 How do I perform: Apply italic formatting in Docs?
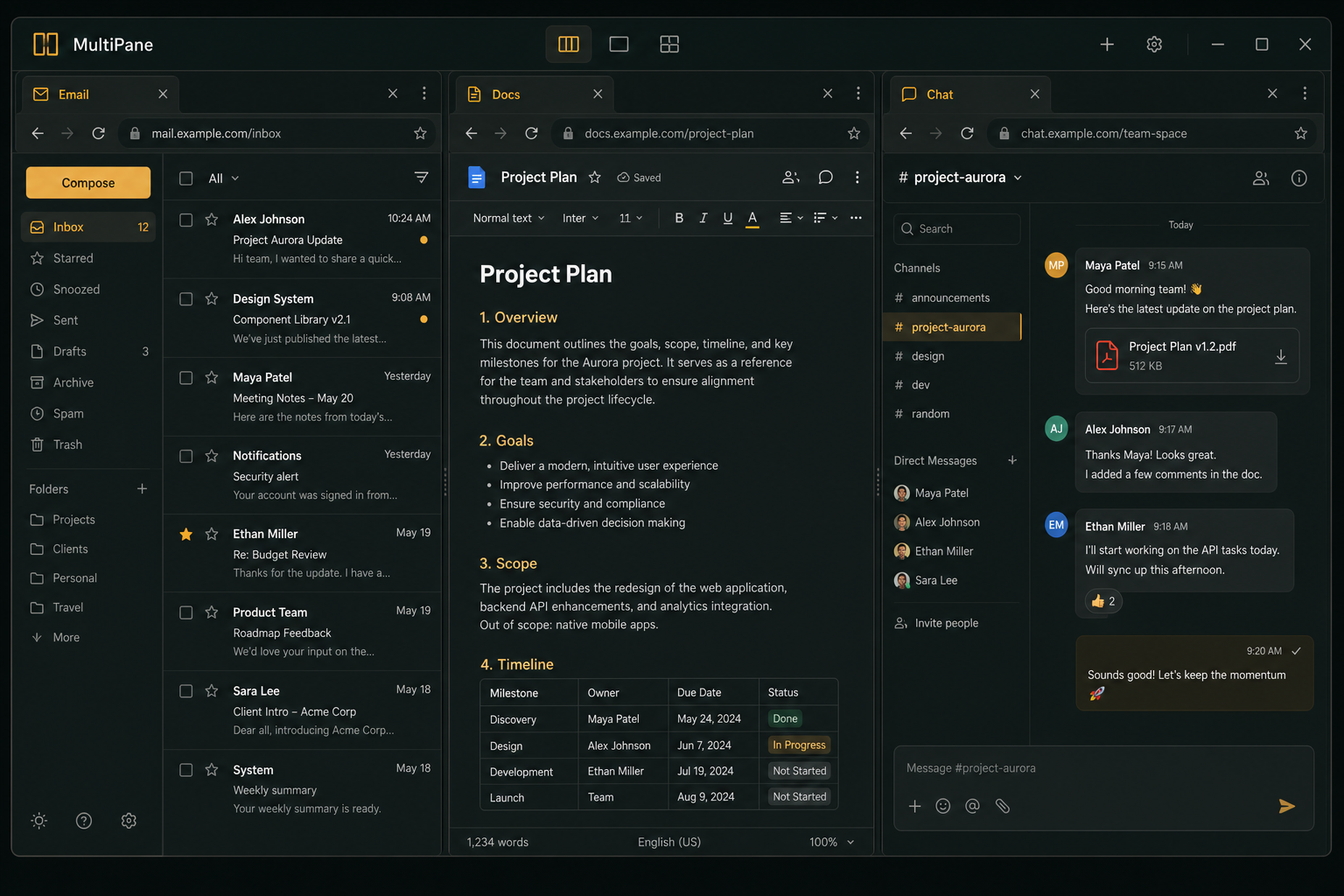[x=703, y=218]
